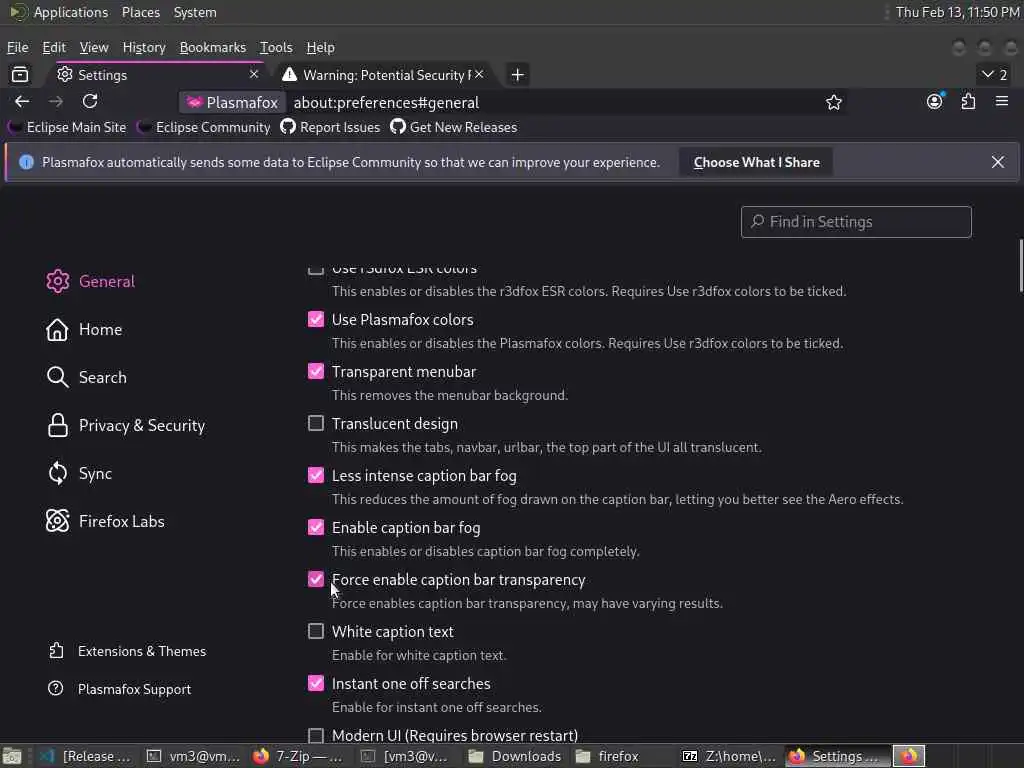Viewport: 1024px width, 768px height.
Task: Open Privacy & Security settings category
Action: [x=125, y=426]
